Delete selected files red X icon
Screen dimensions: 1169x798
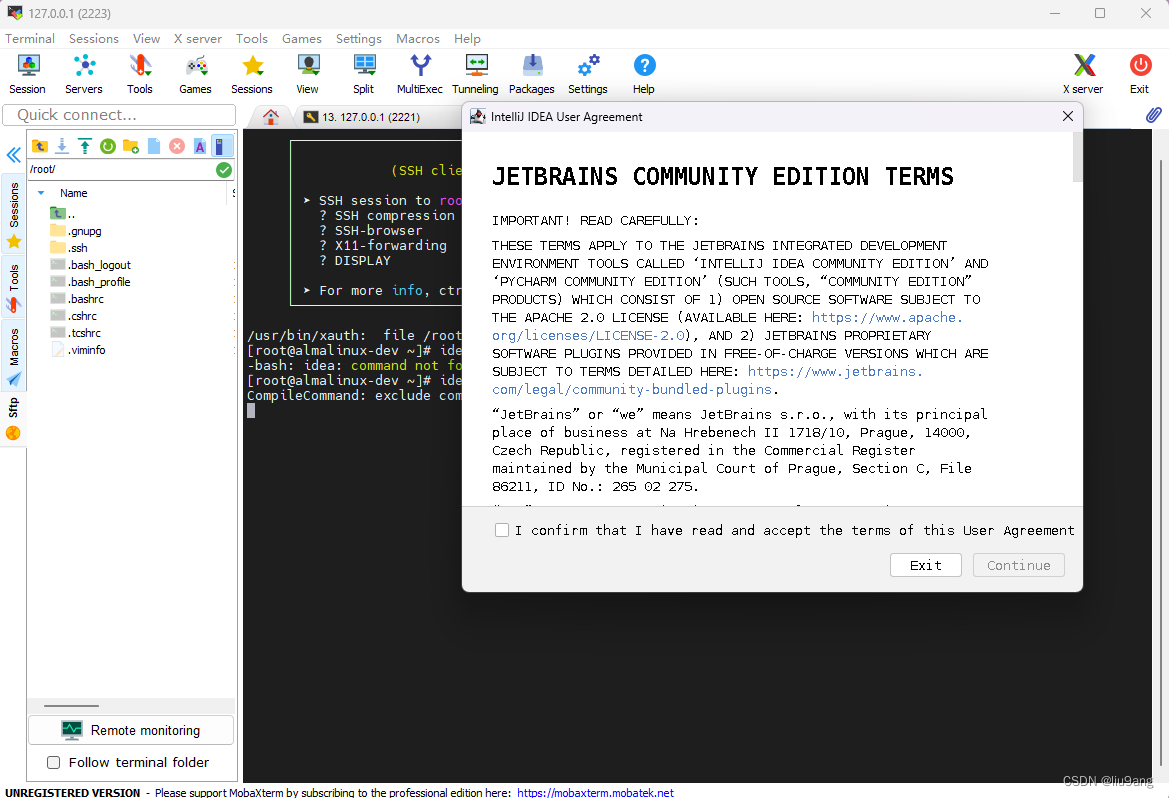pos(177,146)
